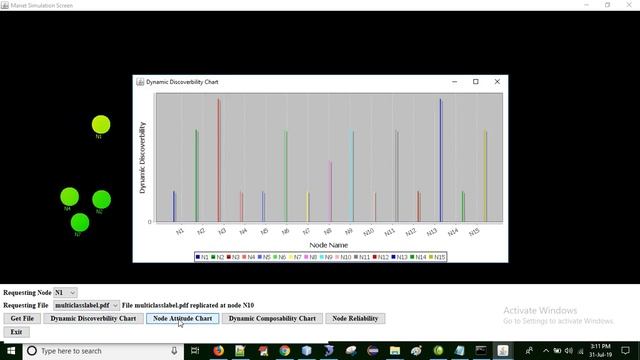Open the VirtualBox cube icon in taskbar

(x=307, y=351)
